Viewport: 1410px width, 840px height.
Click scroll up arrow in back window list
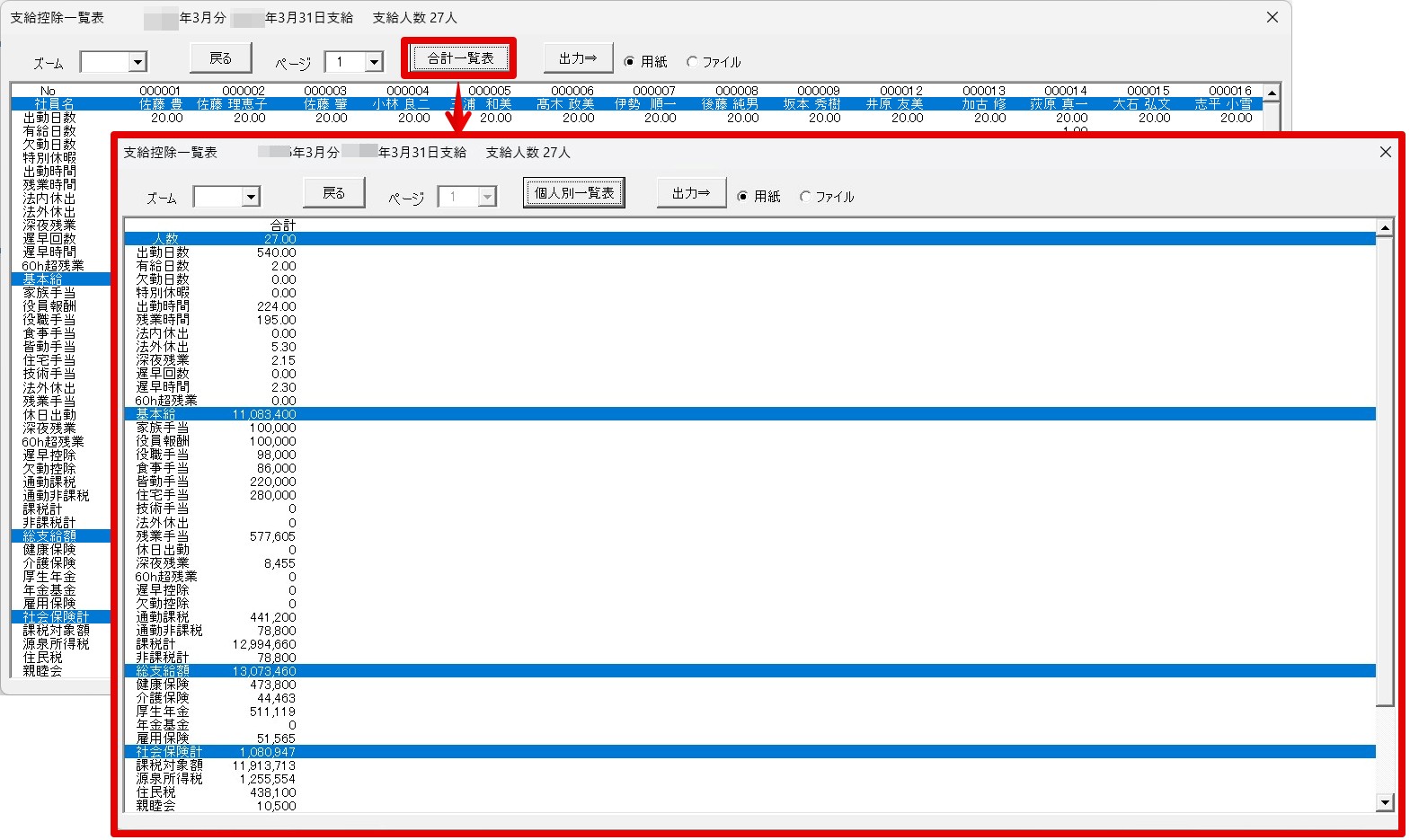1271,93
